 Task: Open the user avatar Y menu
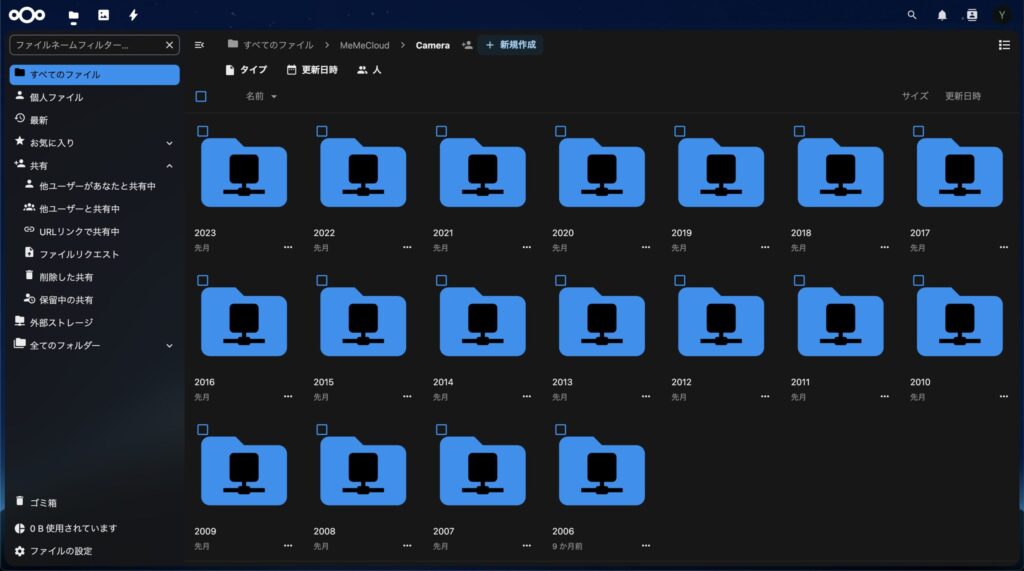1002,15
